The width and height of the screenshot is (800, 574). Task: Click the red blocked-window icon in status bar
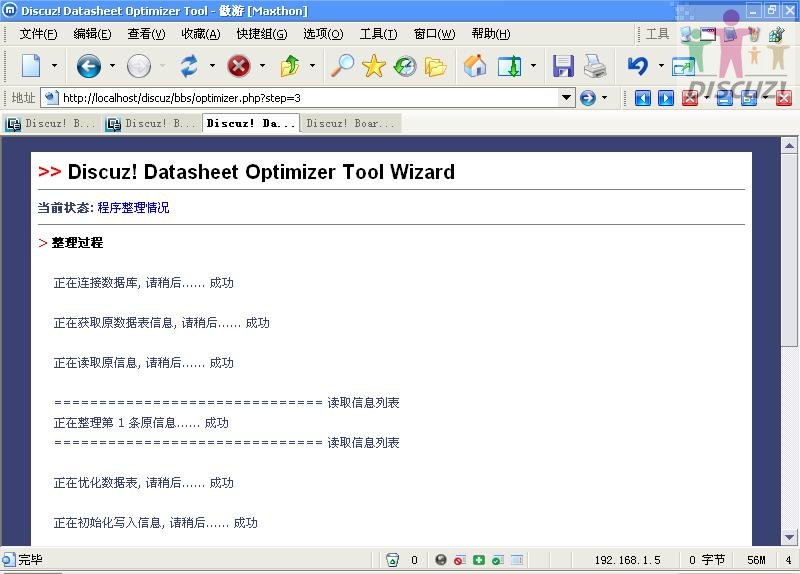pyautogui.click(x=460, y=560)
